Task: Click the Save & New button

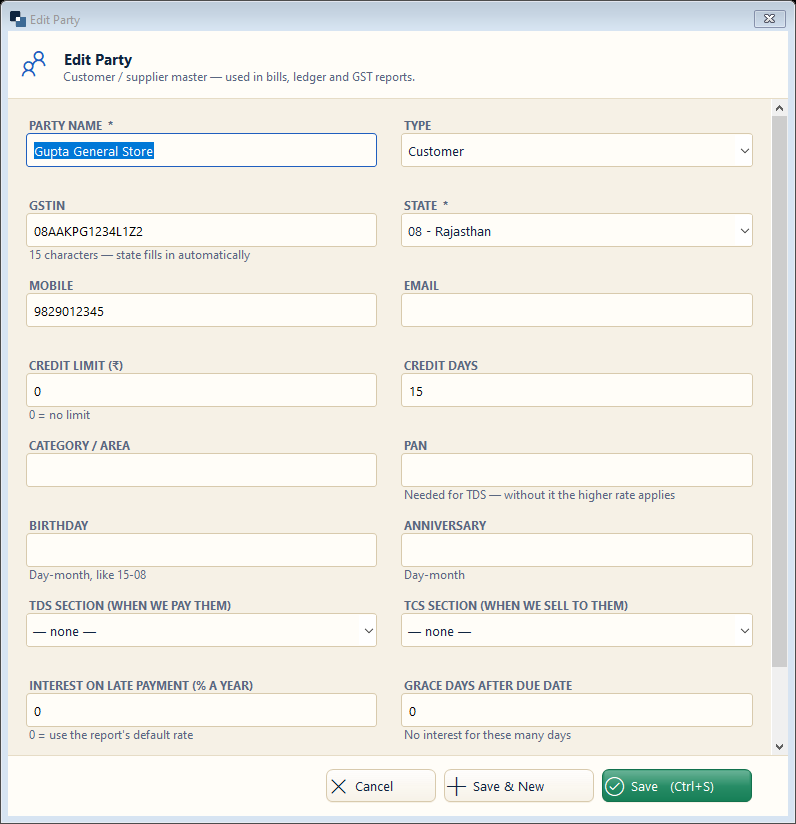Action: pos(519,786)
